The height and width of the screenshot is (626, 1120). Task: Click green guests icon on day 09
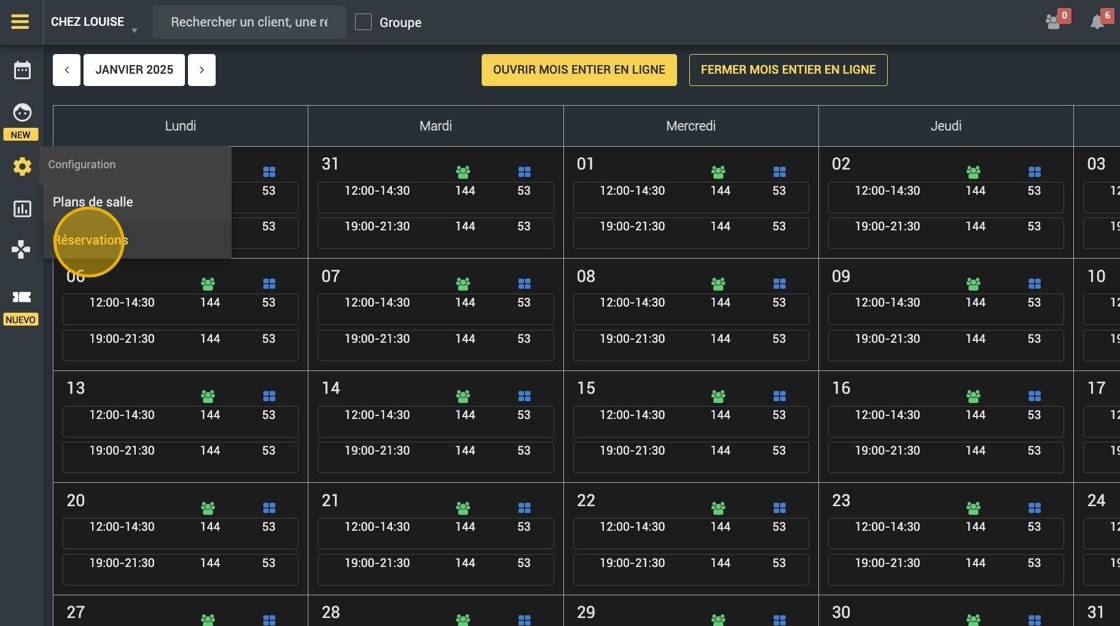973,284
